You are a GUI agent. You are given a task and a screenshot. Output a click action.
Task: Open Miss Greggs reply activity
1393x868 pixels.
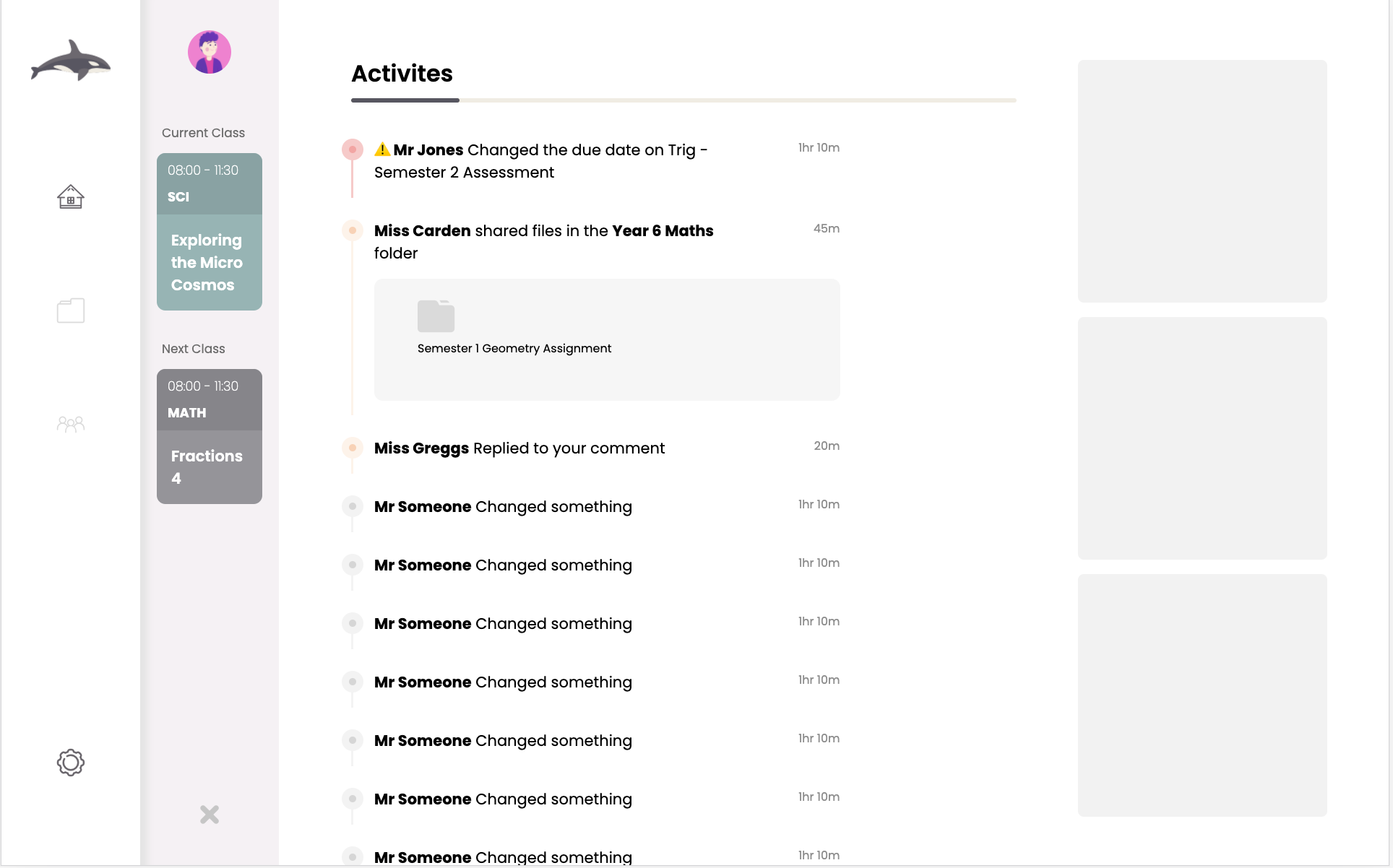[519, 448]
